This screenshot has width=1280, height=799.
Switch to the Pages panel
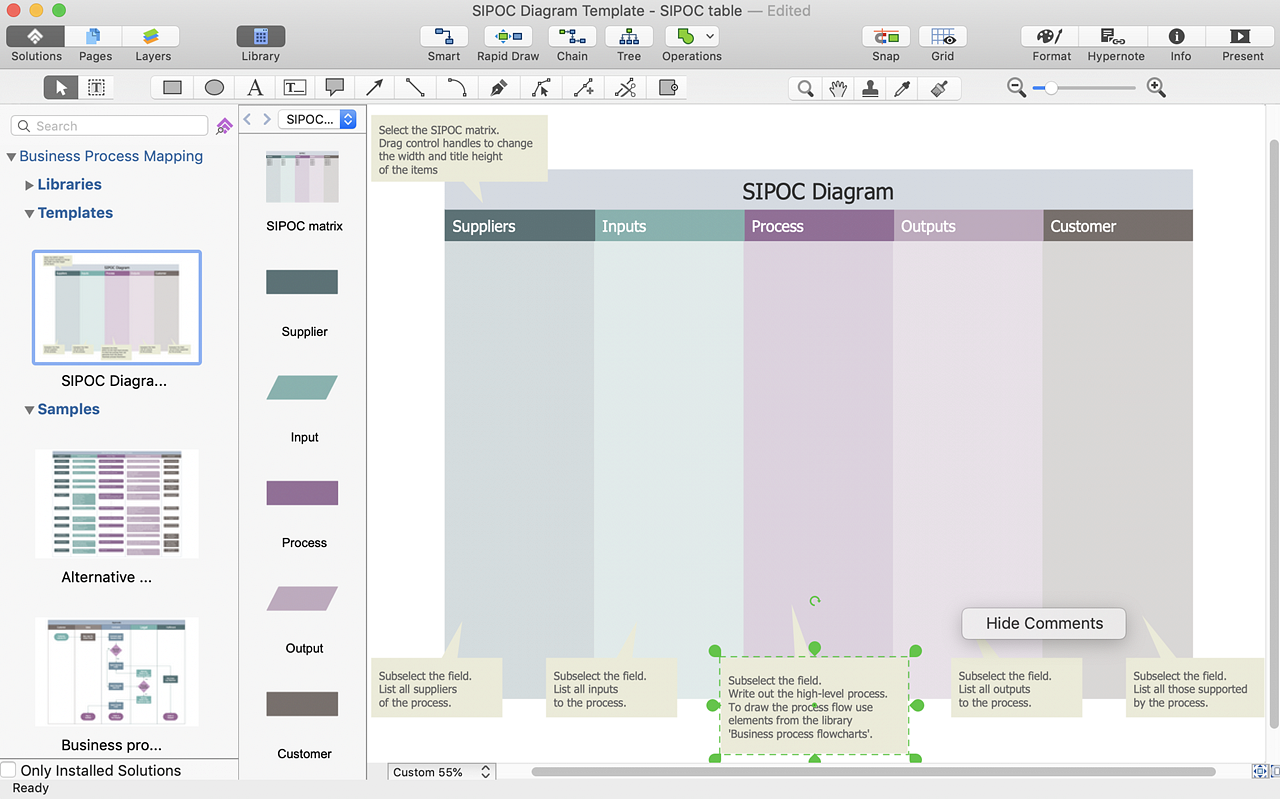(x=94, y=40)
